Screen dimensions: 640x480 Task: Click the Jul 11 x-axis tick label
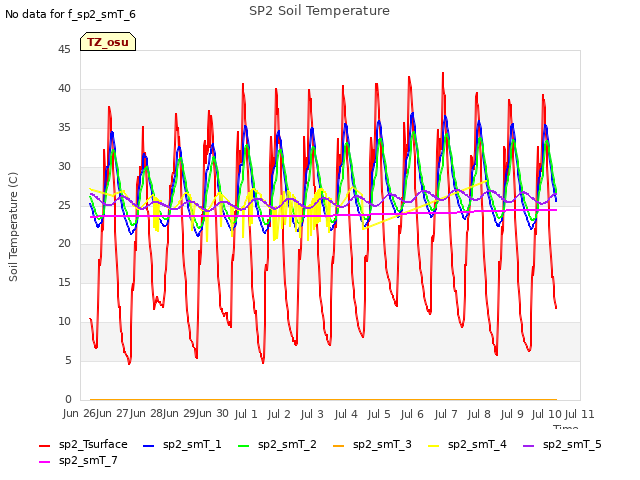(x=579, y=414)
